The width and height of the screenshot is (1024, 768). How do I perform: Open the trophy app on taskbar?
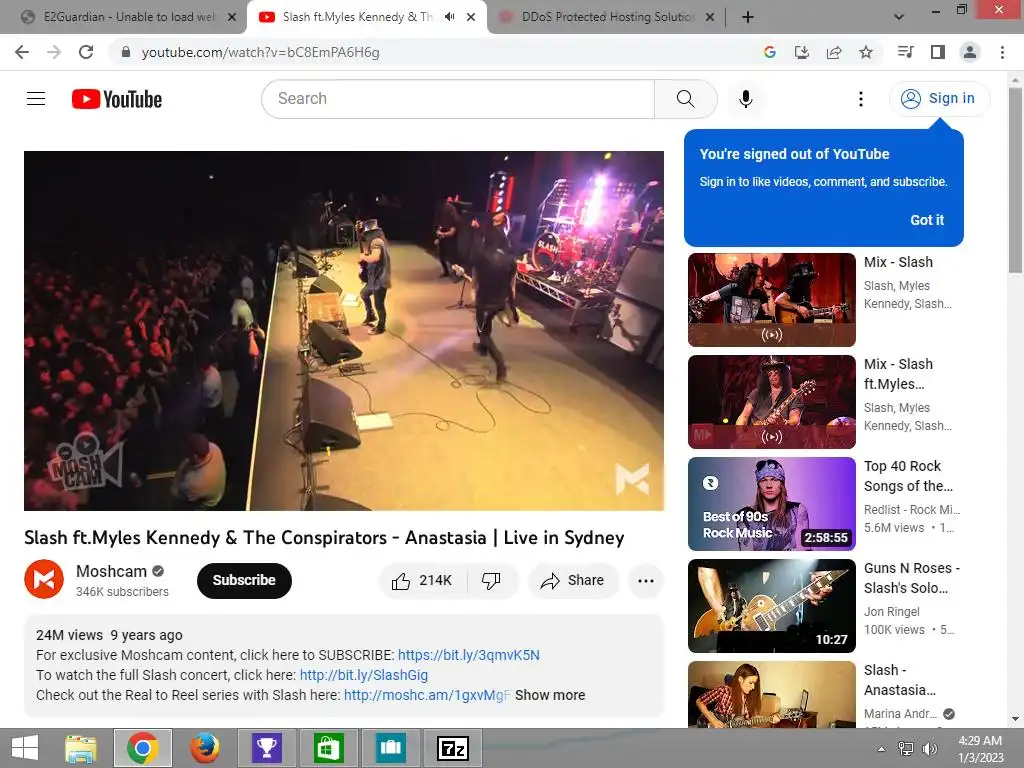(266, 748)
